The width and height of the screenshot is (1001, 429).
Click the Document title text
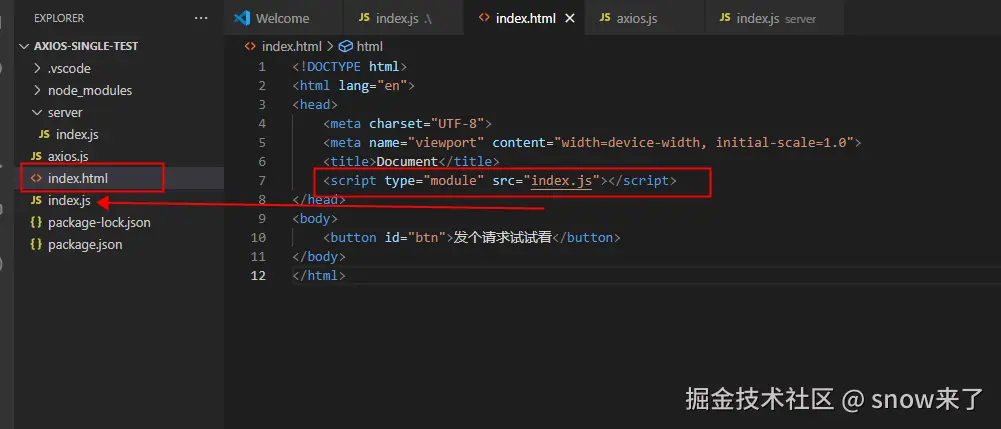407,162
